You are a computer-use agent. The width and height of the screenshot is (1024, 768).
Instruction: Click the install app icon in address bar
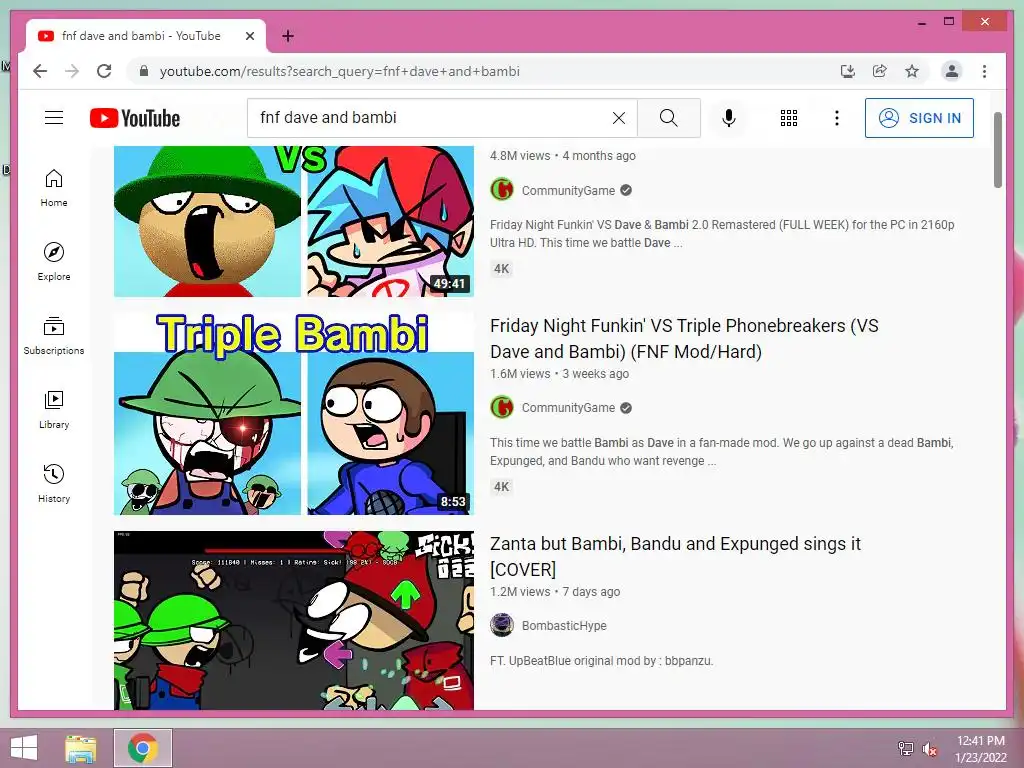click(848, 71)
